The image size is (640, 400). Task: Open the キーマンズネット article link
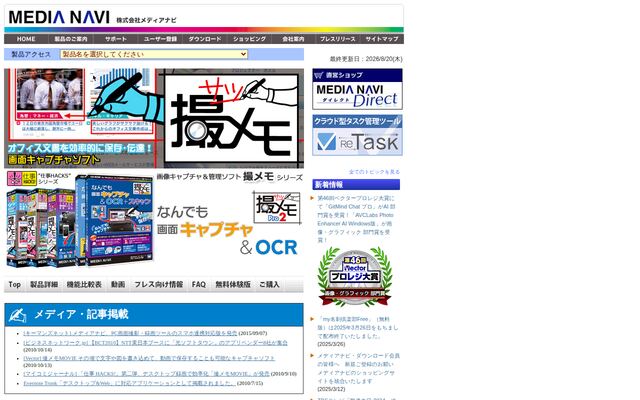[x=130, y=333]
